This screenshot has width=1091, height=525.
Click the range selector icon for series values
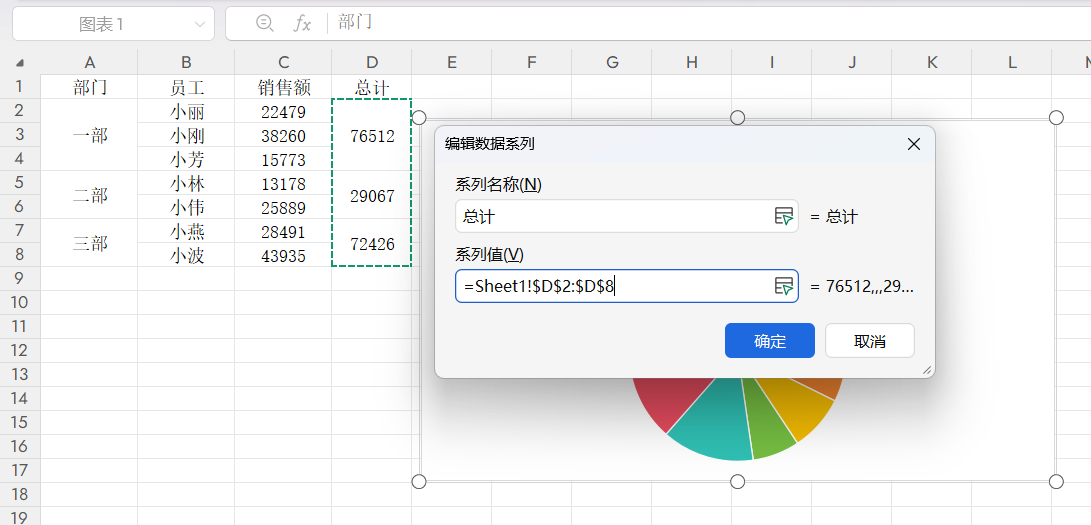point(783,286)
